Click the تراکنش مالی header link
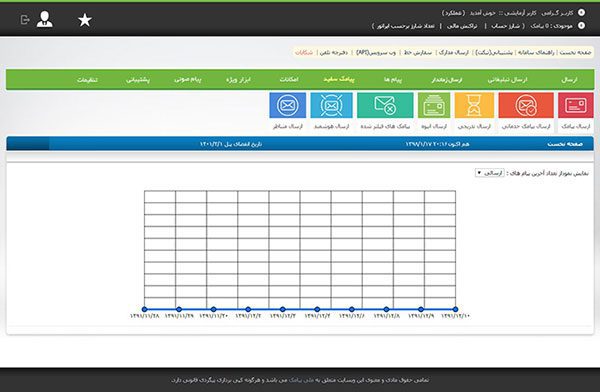The image size is (600, 392). pyautogui.click(x=462, y=26)
